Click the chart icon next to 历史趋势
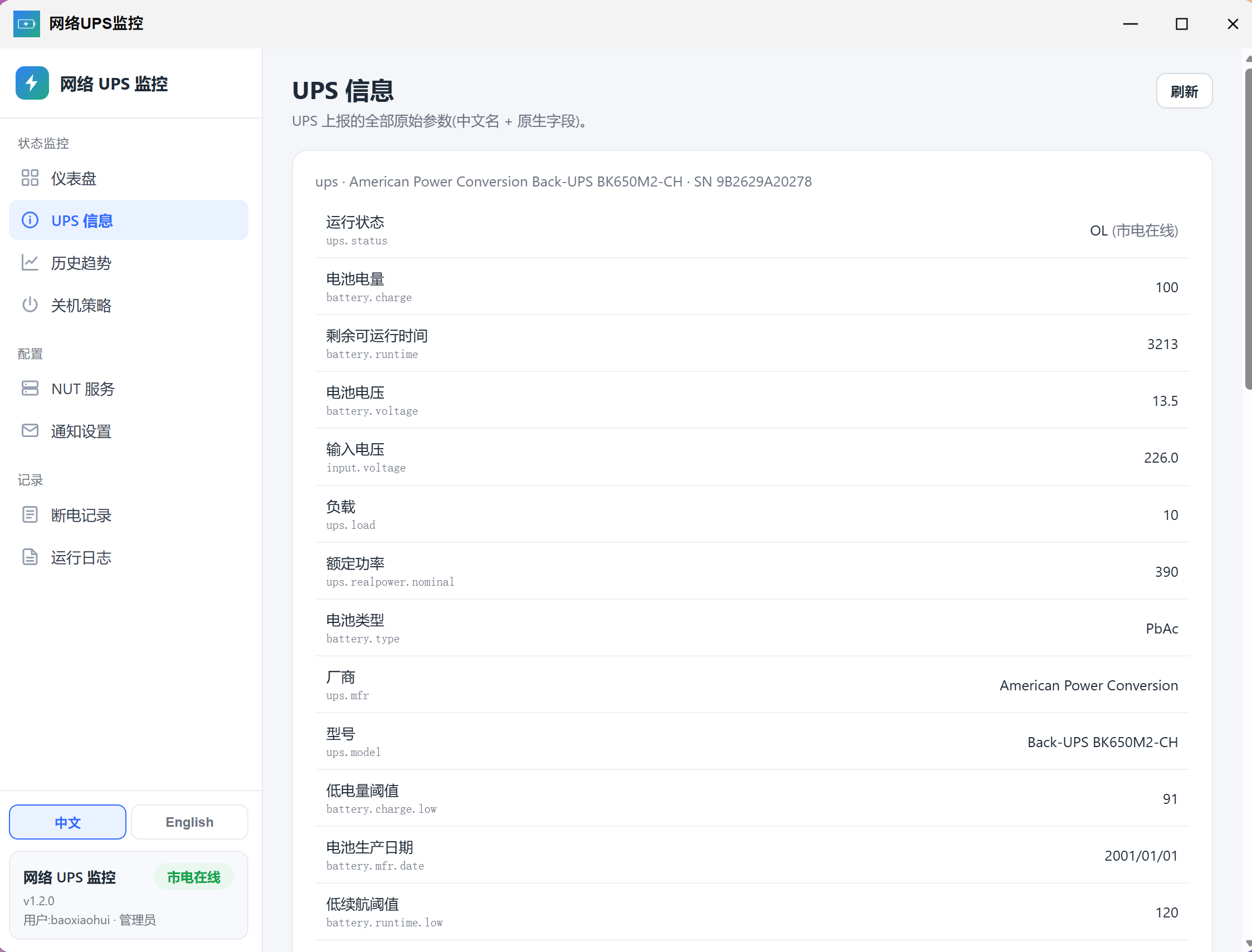 [x=30, y=262]
